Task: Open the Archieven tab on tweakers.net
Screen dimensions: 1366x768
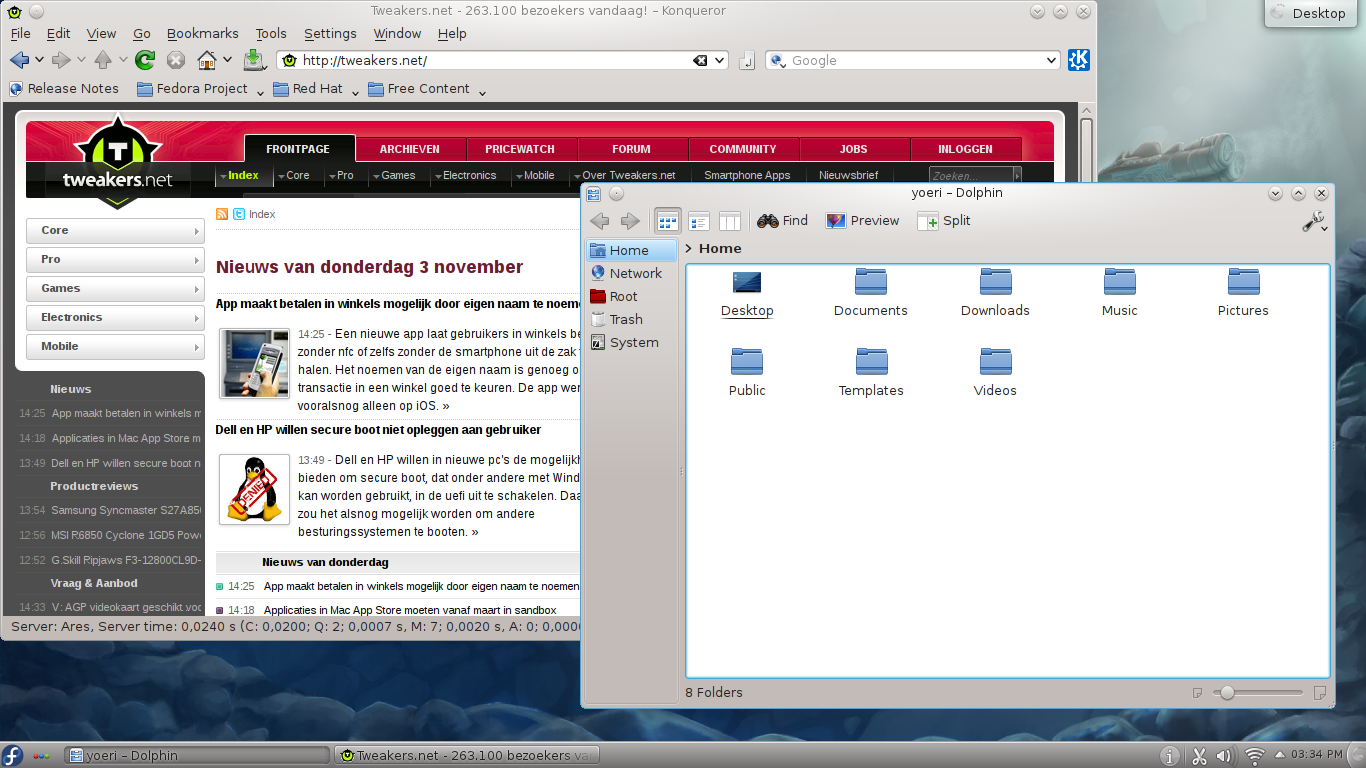Action: point(410,149)
